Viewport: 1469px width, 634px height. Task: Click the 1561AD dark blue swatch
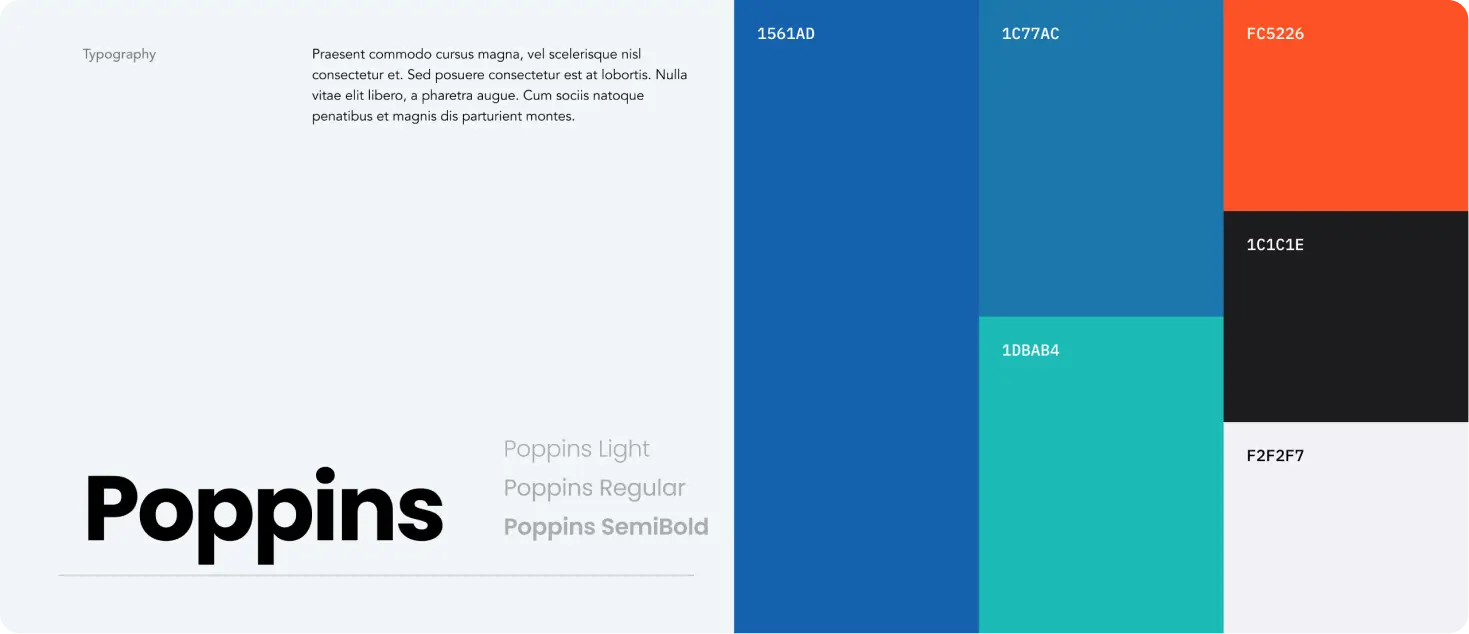856,317
